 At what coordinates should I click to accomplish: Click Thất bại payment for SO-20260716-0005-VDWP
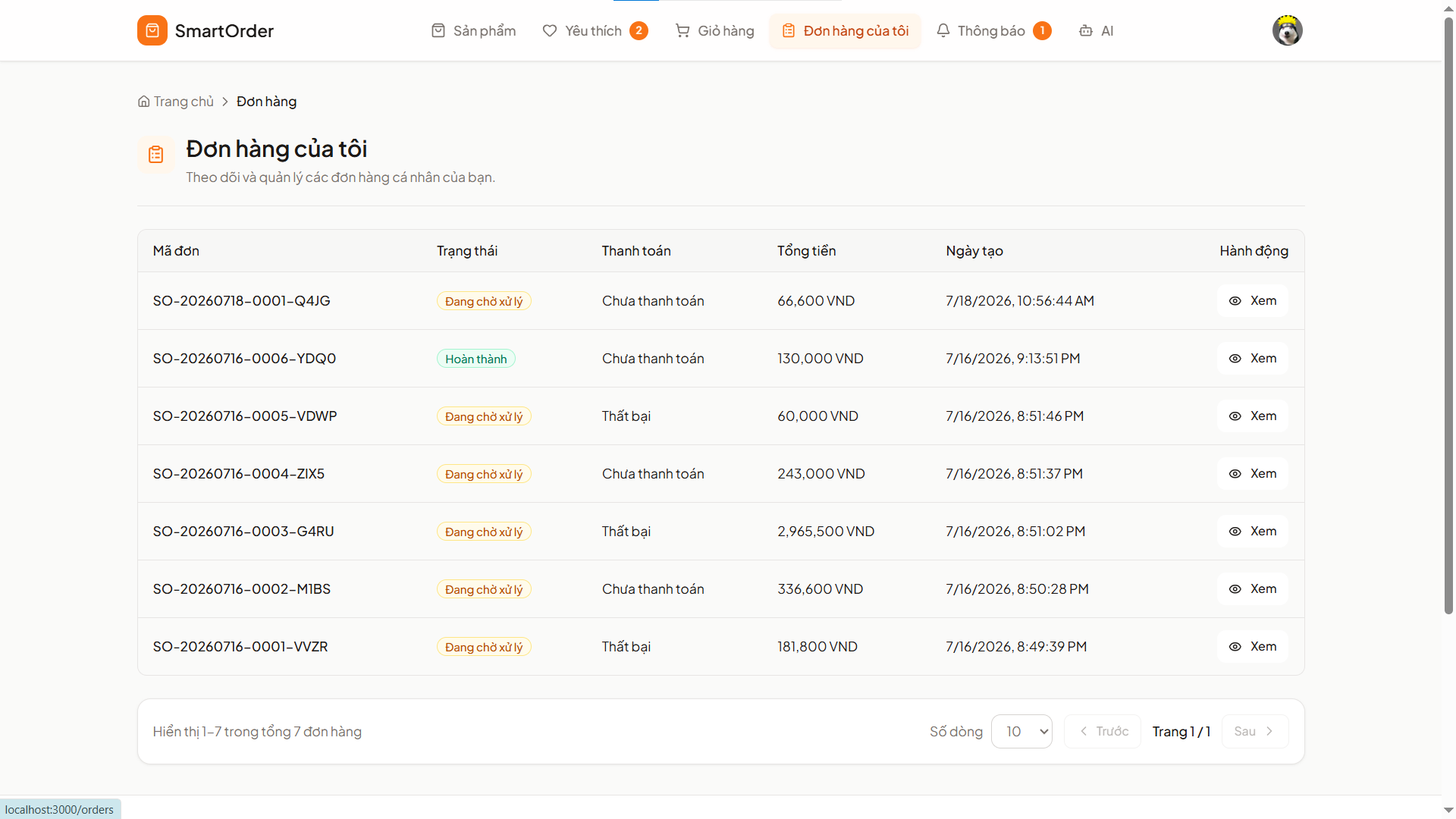[x=626, y=416]
